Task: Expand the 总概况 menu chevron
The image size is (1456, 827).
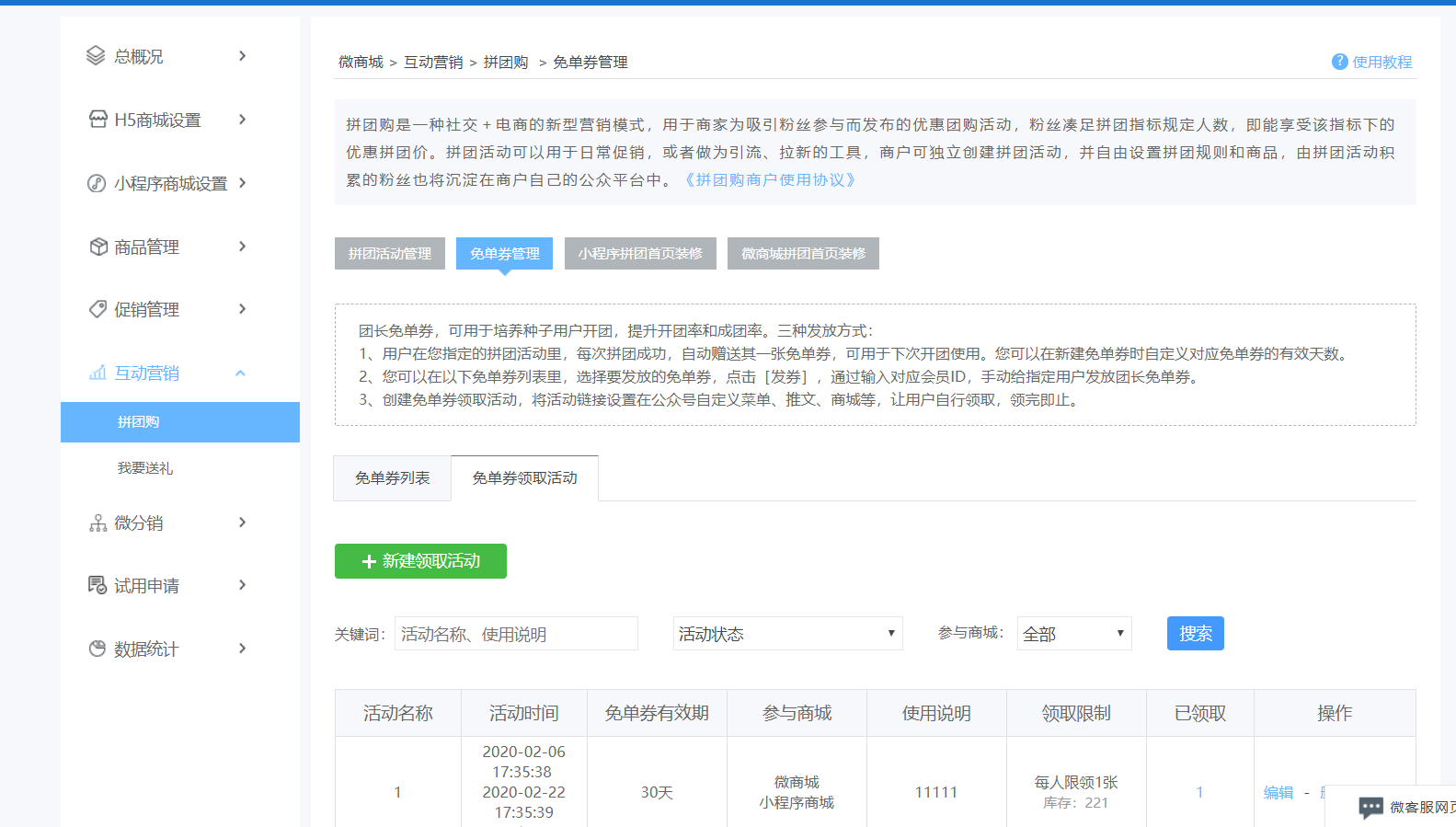Action: [242, 56]
